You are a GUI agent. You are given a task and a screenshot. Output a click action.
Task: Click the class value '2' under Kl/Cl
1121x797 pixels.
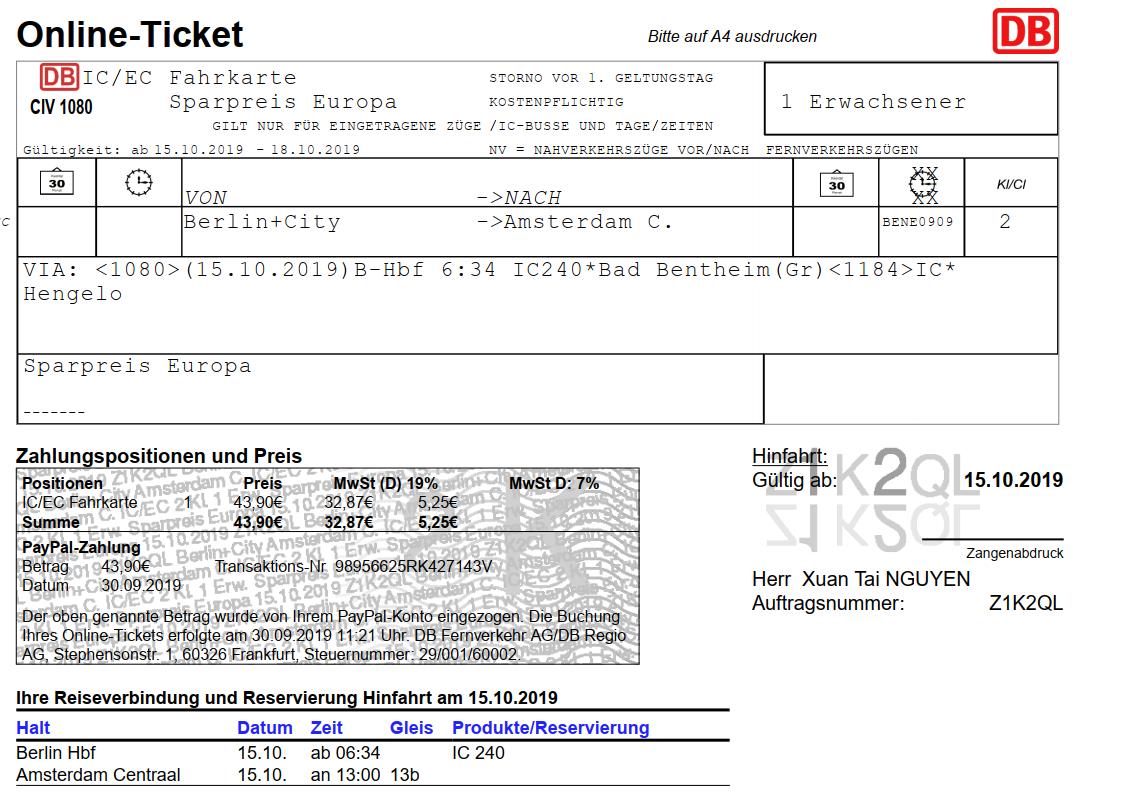point(1005,222)
